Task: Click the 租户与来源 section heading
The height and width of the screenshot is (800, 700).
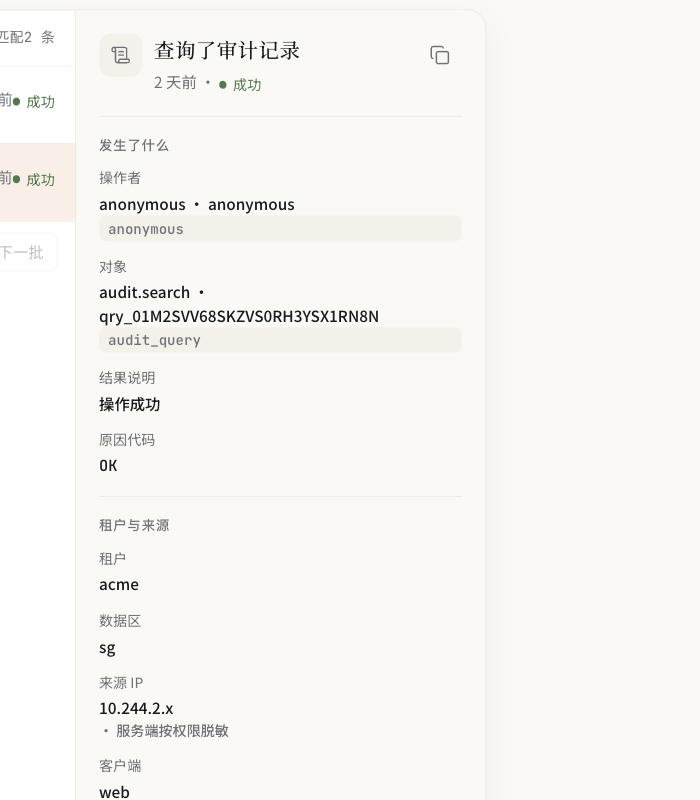Action: 134,525
